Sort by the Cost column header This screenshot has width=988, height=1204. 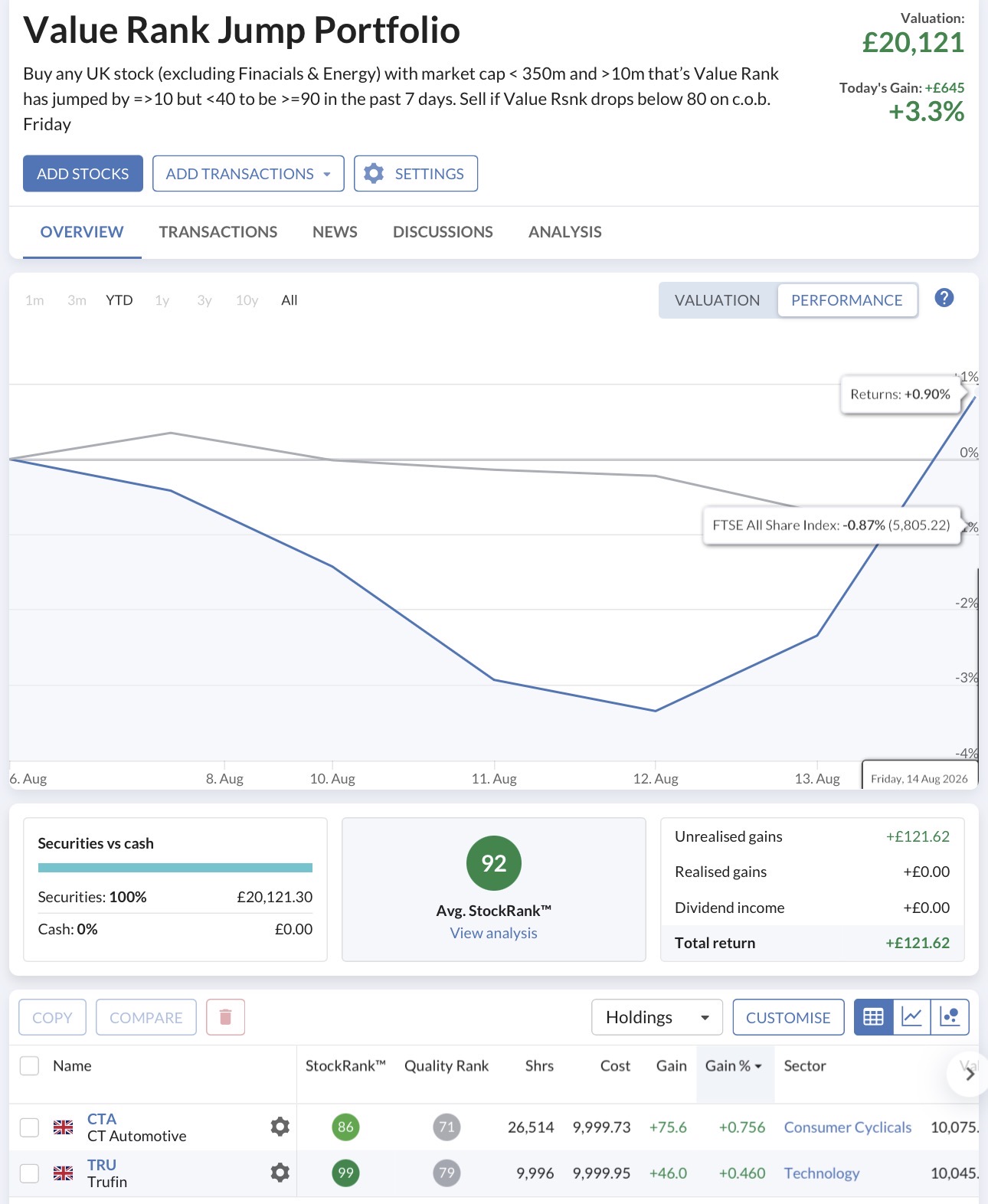tap(615, 1065)
